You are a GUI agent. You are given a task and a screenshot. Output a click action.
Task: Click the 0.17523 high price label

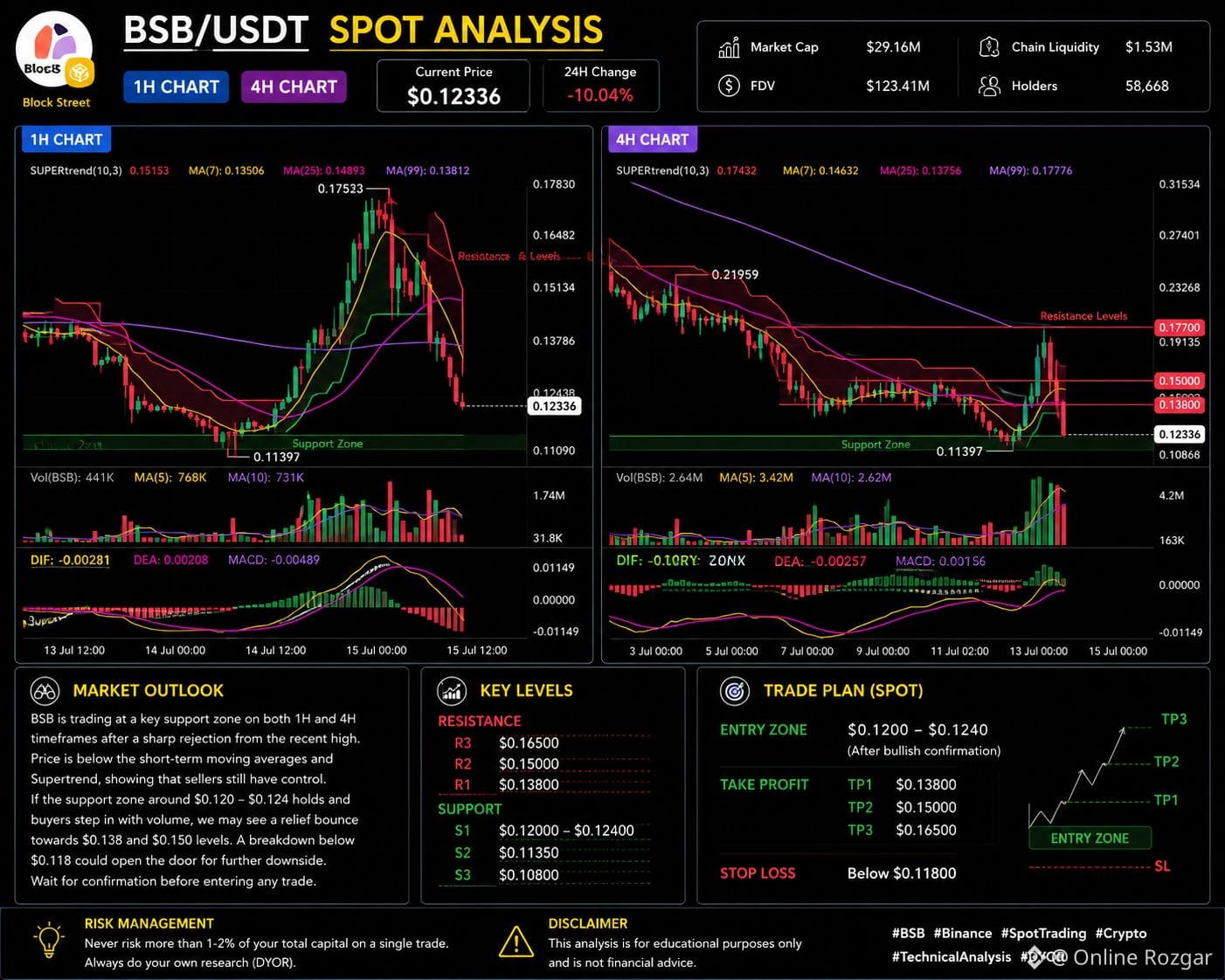point(340,189)
